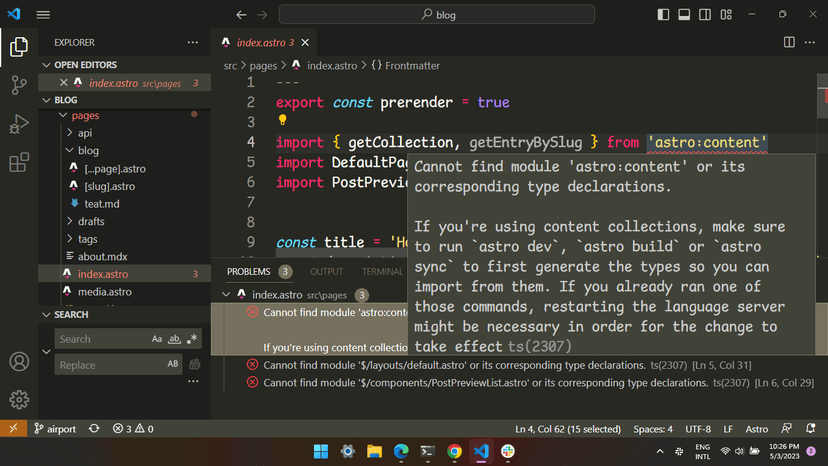Click the Accounts icon in activity bar
The height and width of the screenshot is (466, 828).
click(x=18, y=362)
